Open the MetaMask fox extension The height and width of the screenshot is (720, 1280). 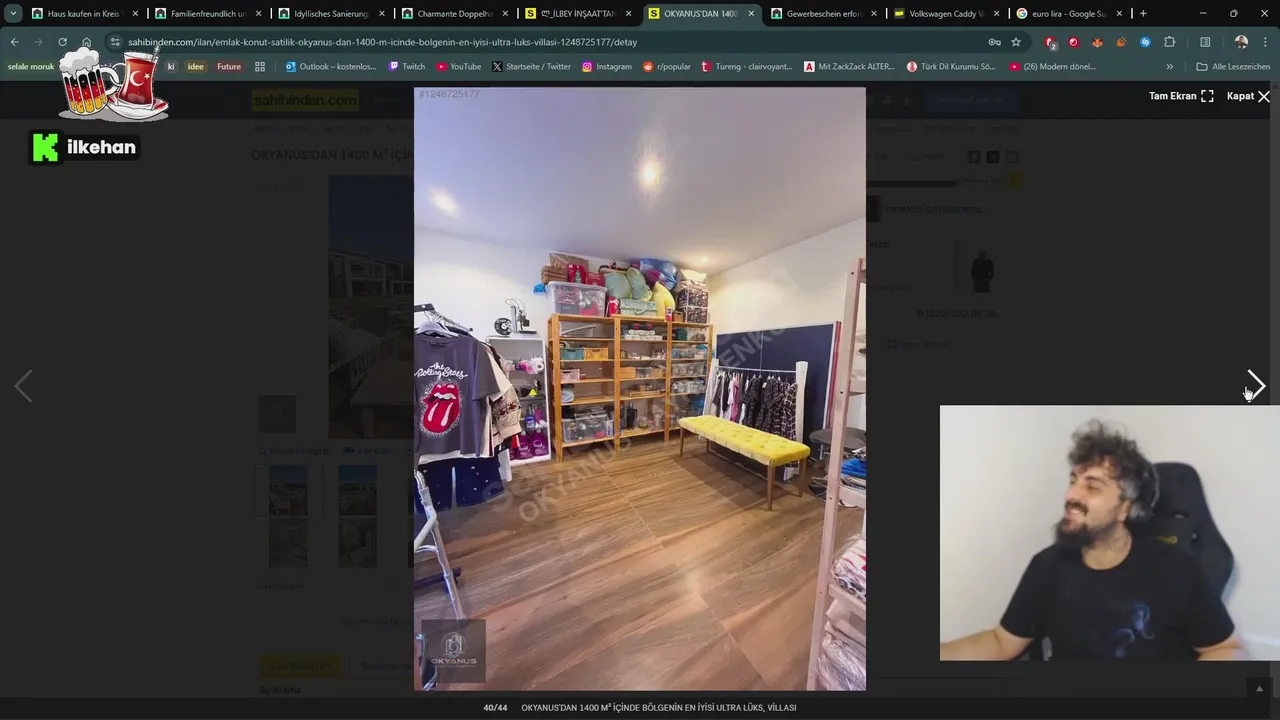coord(1097,42)
